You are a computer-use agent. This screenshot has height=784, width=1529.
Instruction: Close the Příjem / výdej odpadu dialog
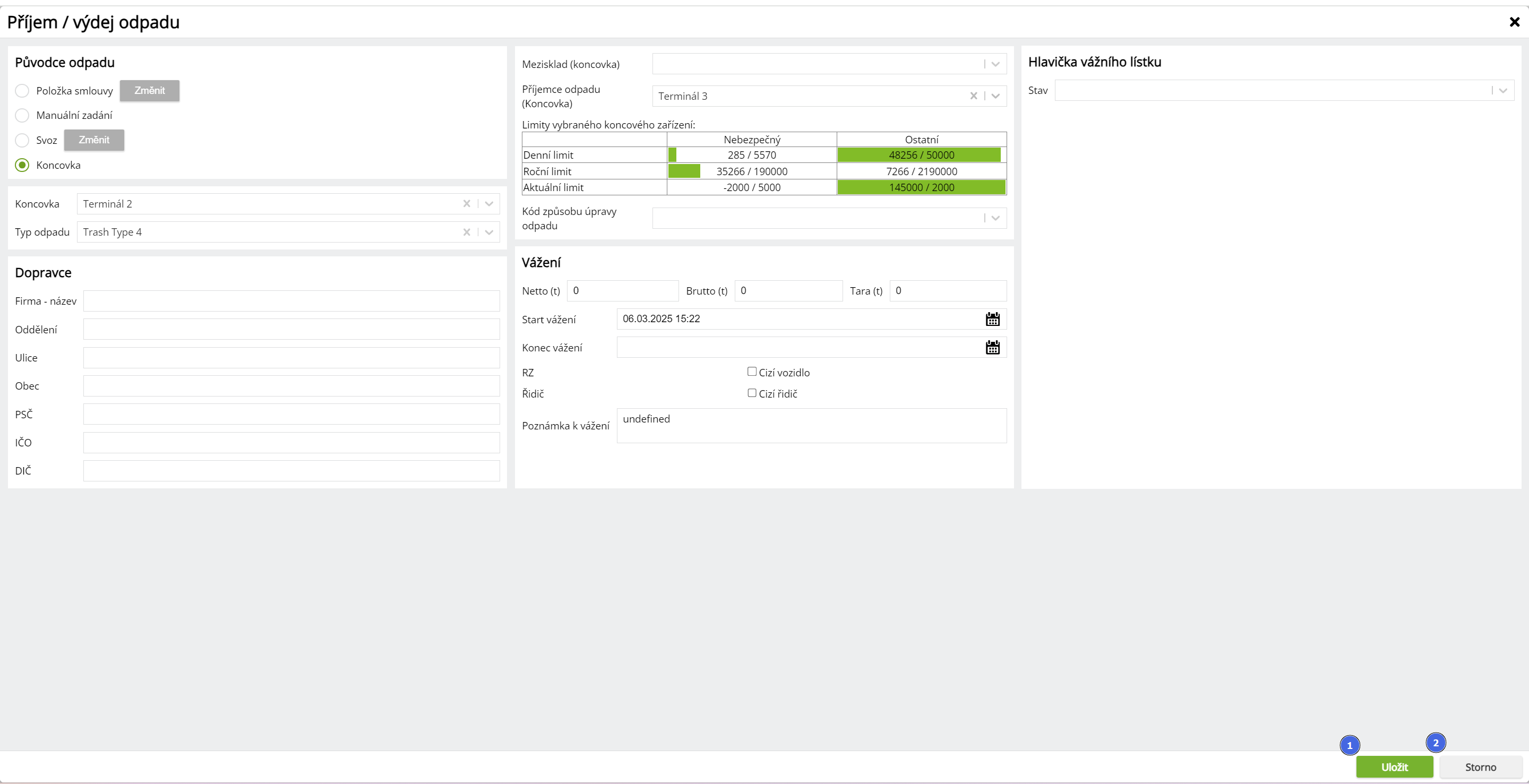click(1514, 22)
